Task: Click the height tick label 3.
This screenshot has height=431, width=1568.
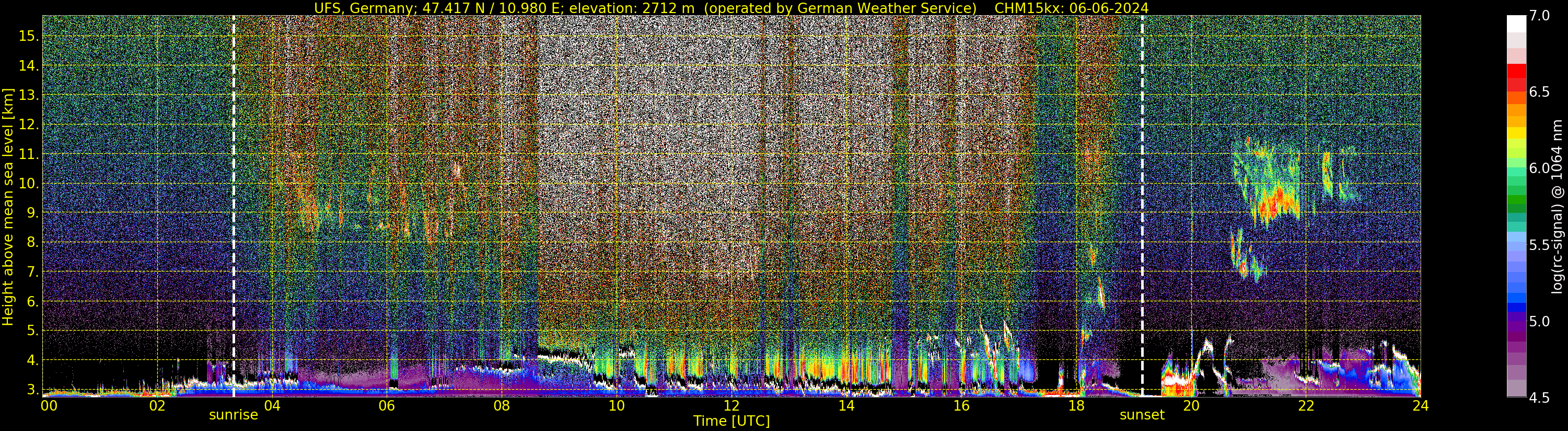Action: [x=32, y=390]
